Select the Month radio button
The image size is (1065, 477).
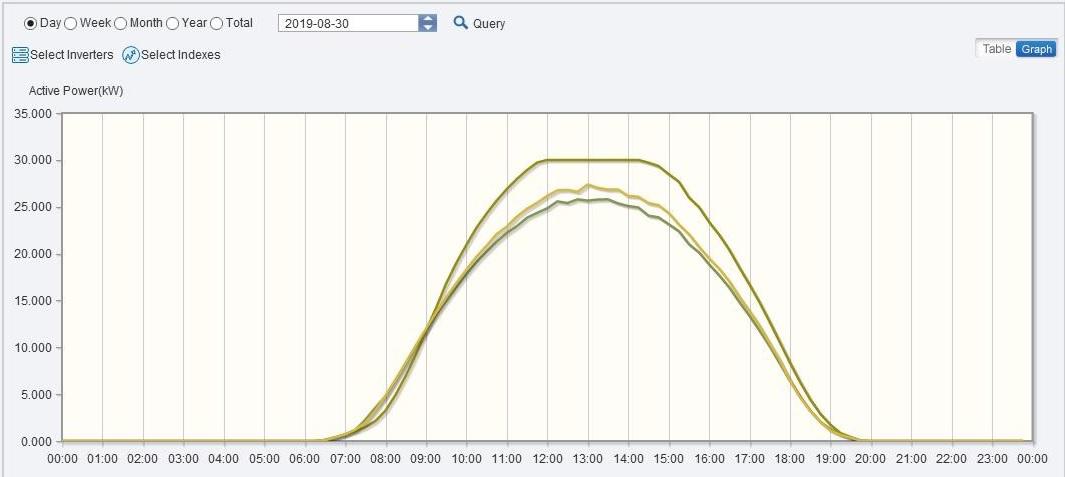(120, 23)
